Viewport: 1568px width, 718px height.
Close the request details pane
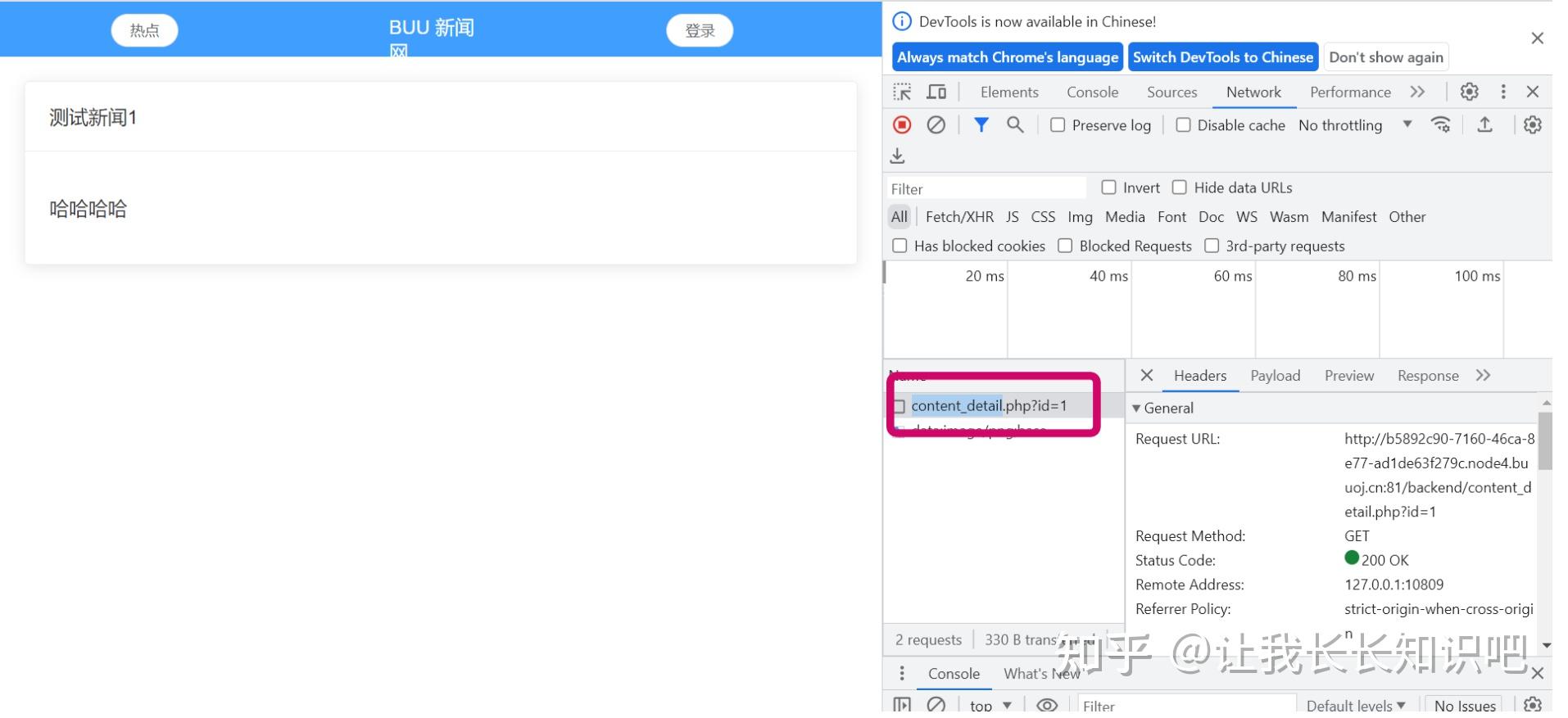click(x=1147, y=375)
